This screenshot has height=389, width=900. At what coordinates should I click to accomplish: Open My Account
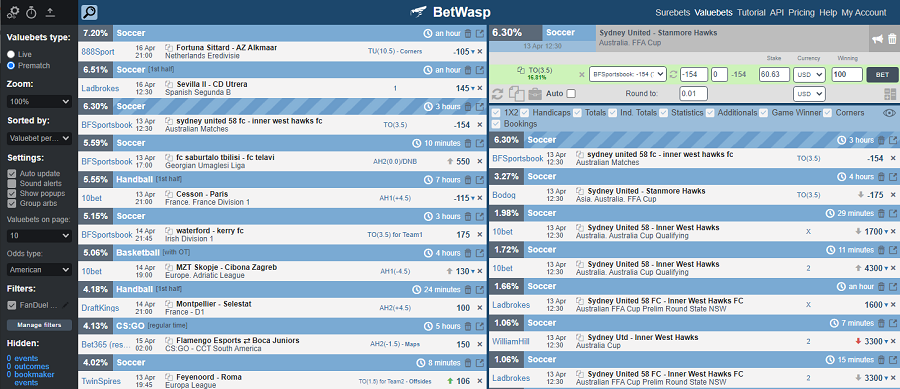click(x=864, y=12)
